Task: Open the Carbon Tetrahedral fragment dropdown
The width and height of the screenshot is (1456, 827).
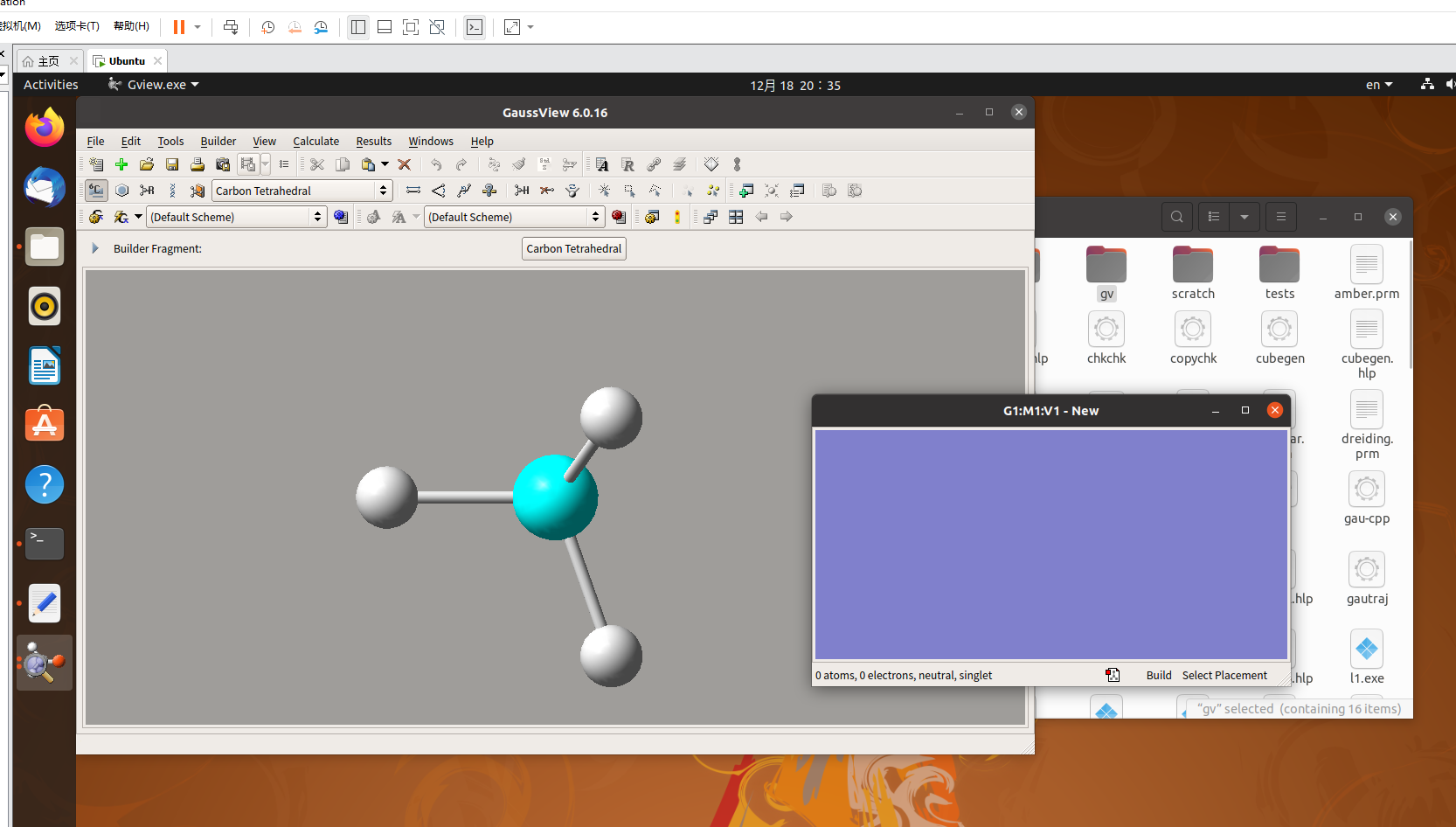Action: pyautogui.click(x=382, y=191)
